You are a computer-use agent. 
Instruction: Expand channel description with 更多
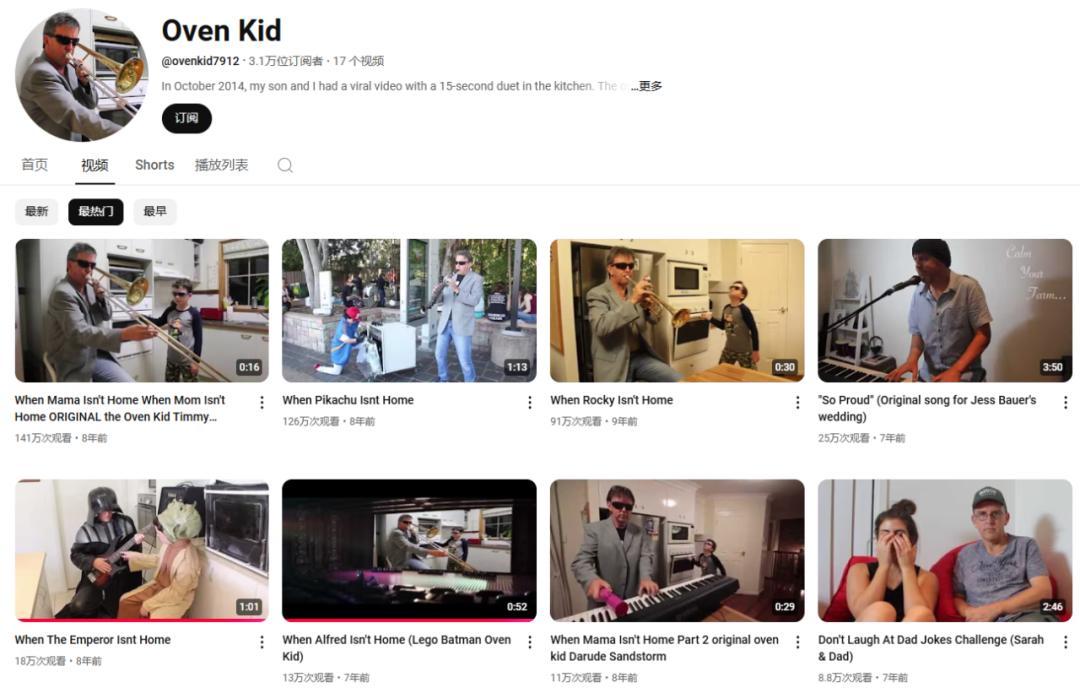[x=650, y=86]
